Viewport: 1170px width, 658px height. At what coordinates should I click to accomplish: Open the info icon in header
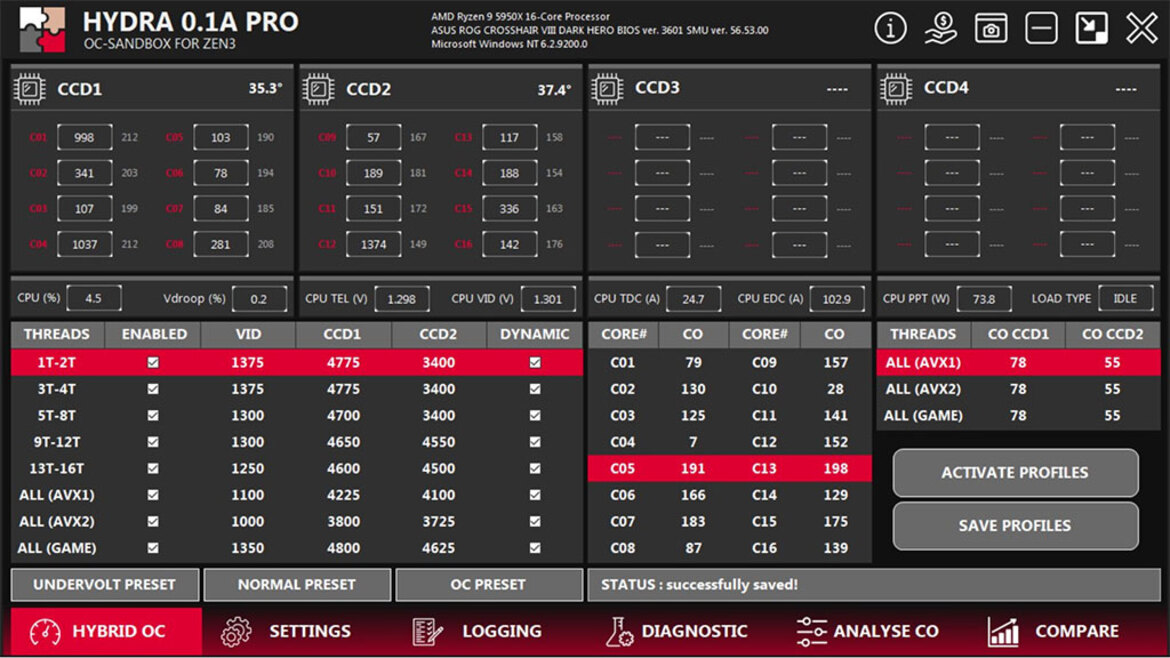click(890, 29)
